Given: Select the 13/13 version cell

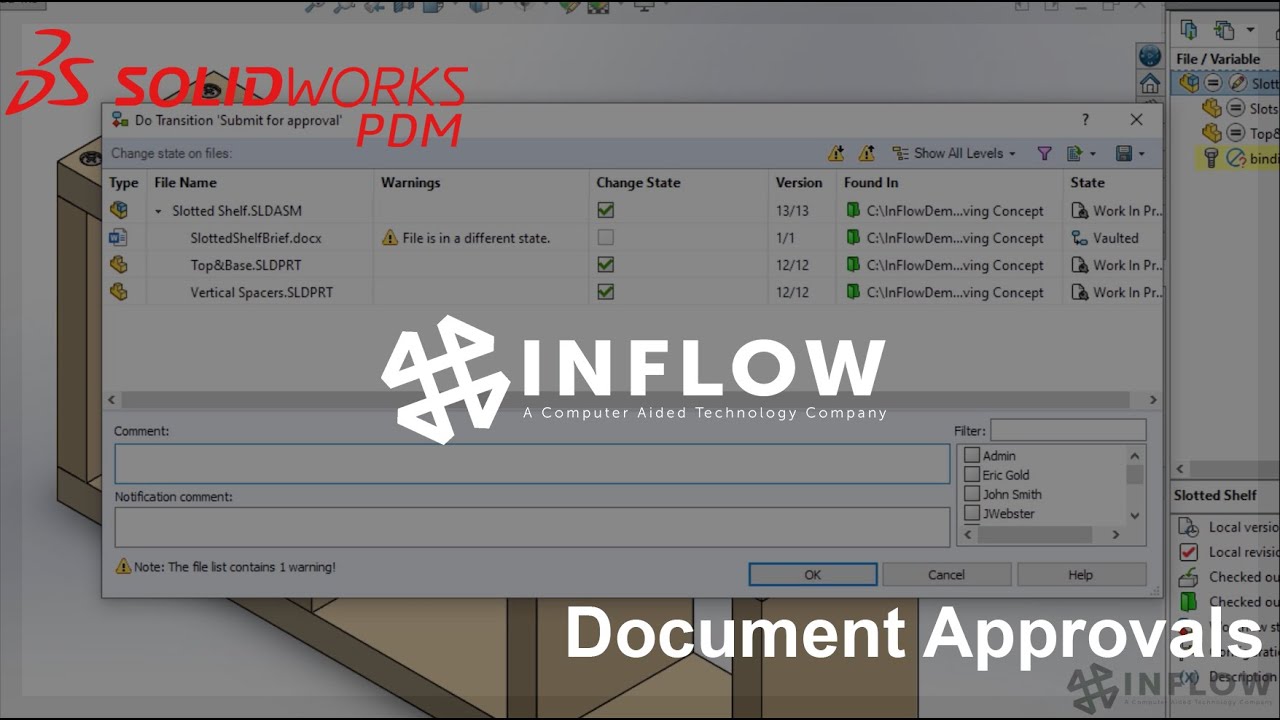Looking at the screenshot, I should 792,211.
